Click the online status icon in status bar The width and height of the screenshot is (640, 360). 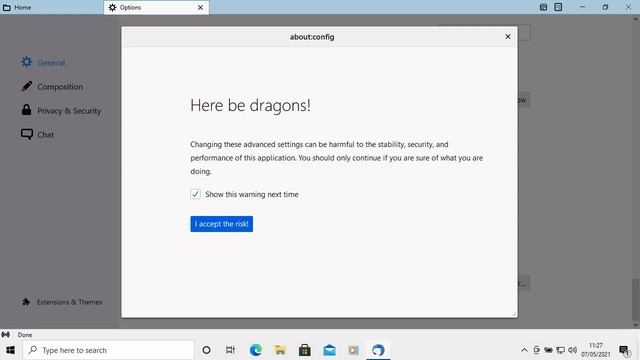click(x=6, y=335)
